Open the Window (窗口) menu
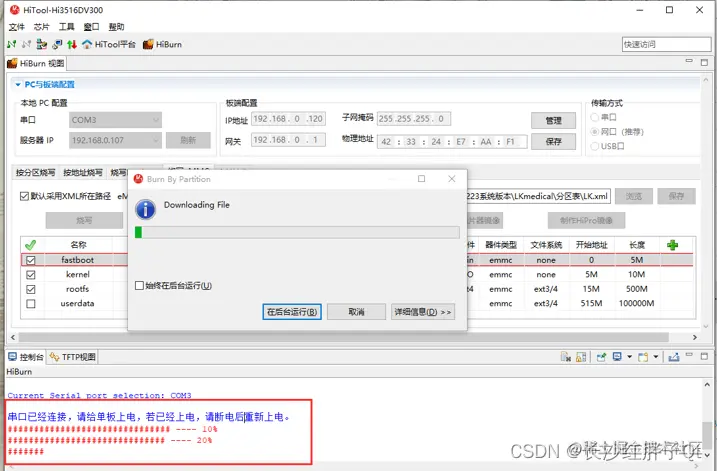This screenshot has width=717, height=471. pyautogui.click(x=91, y=27)
